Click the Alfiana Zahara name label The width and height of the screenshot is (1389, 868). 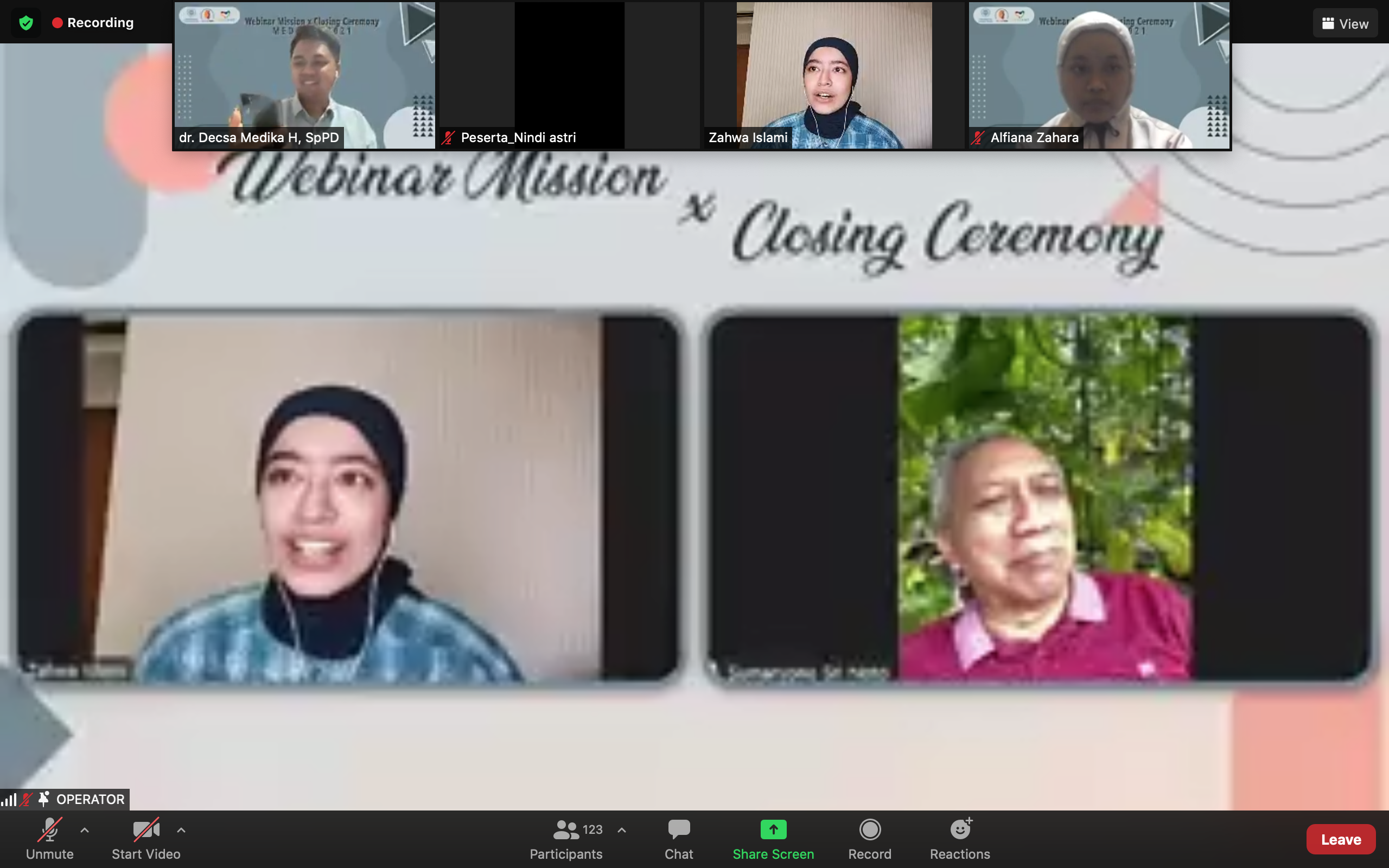pos(1034,138)
